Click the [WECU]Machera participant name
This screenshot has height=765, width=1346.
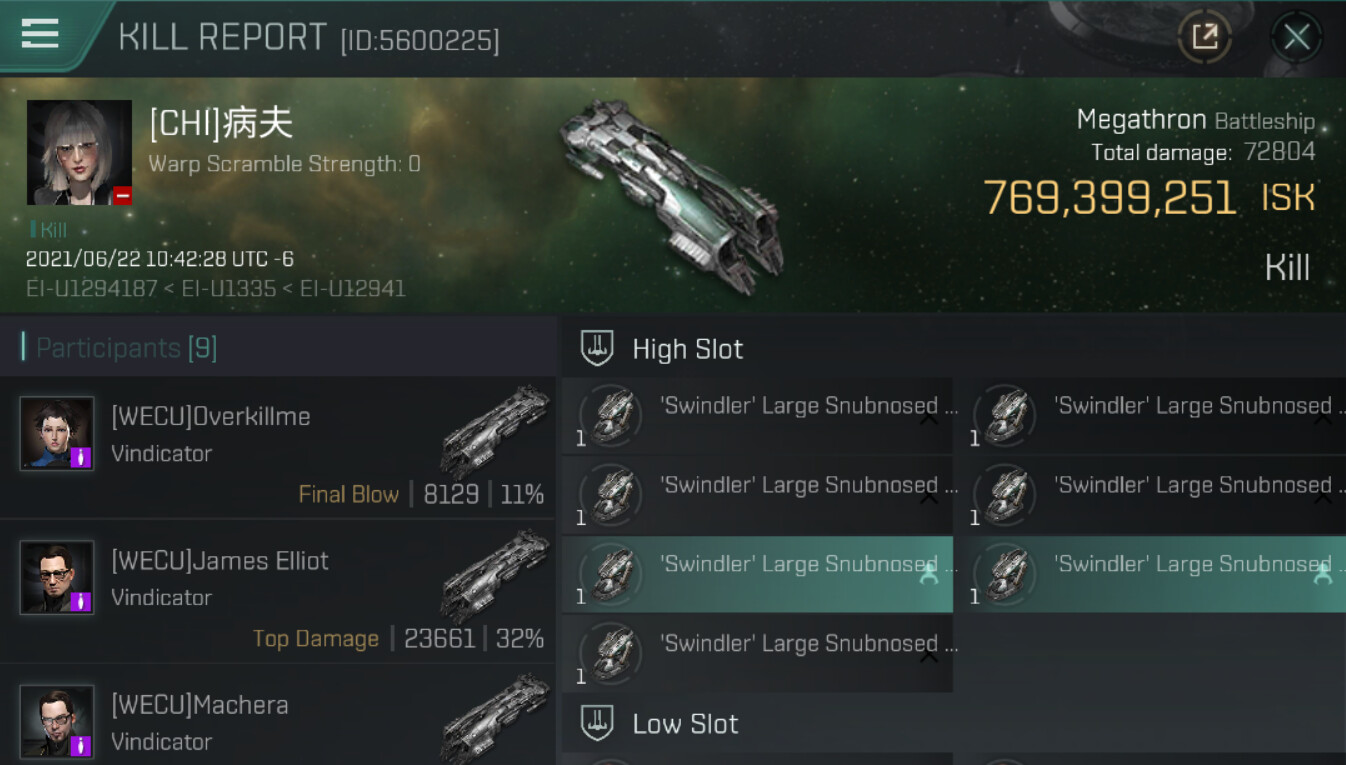(200, 705)
